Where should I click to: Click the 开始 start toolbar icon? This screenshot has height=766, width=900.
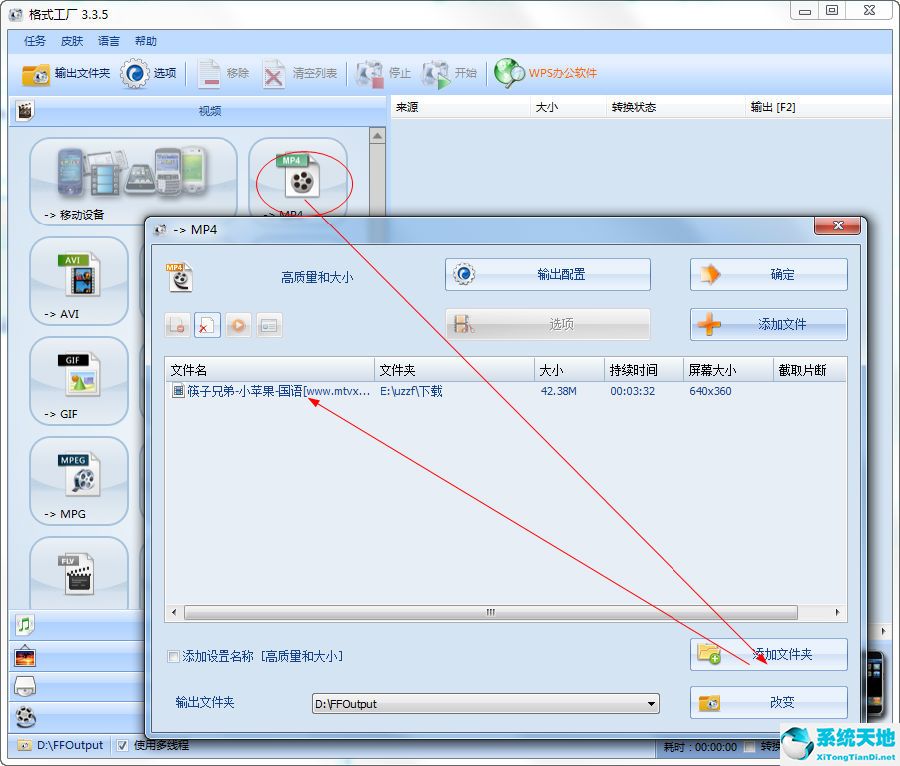click(436, 73)
